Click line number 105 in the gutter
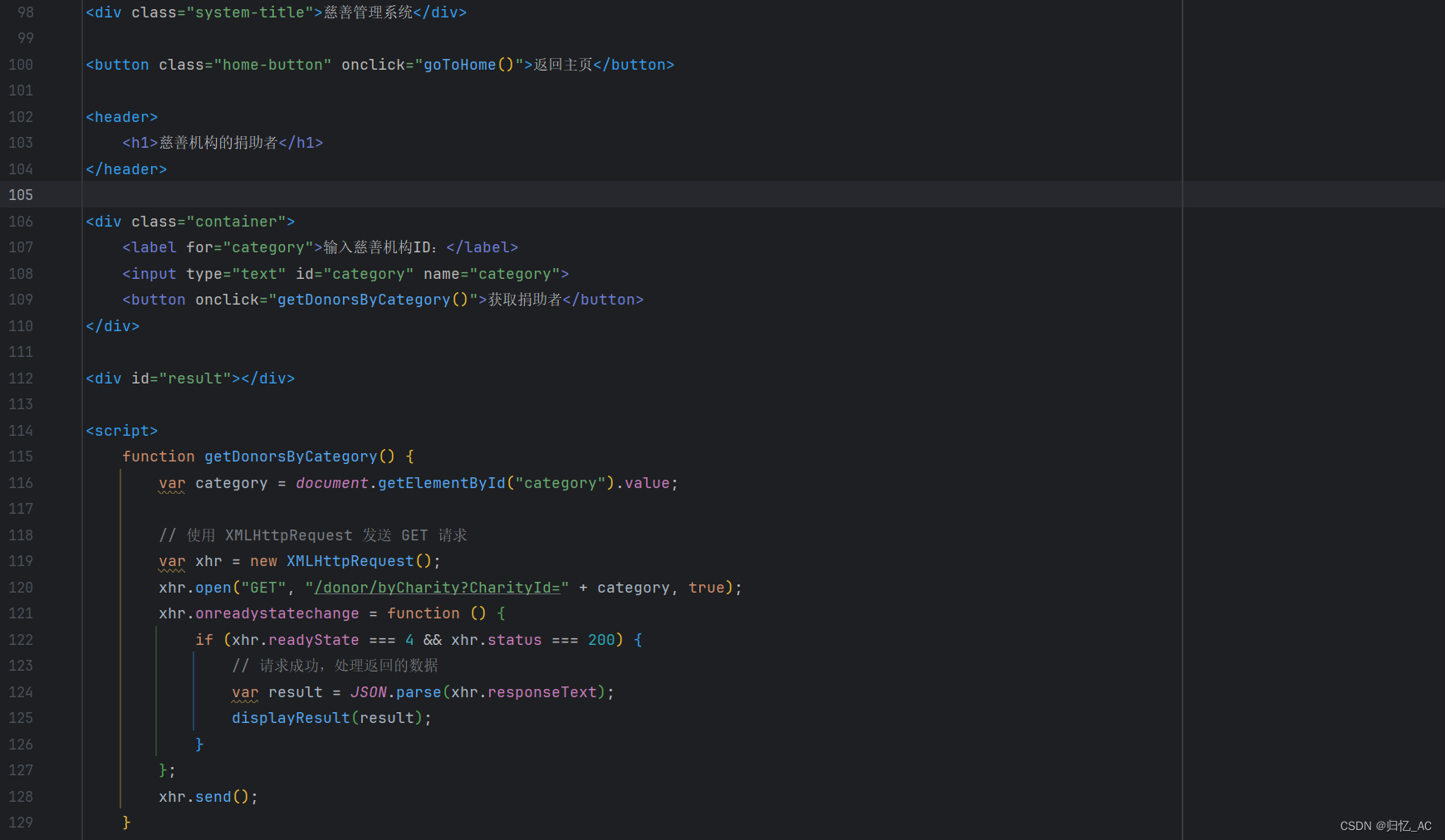This screenshot has width=1445, height=840. pos(21,195)
